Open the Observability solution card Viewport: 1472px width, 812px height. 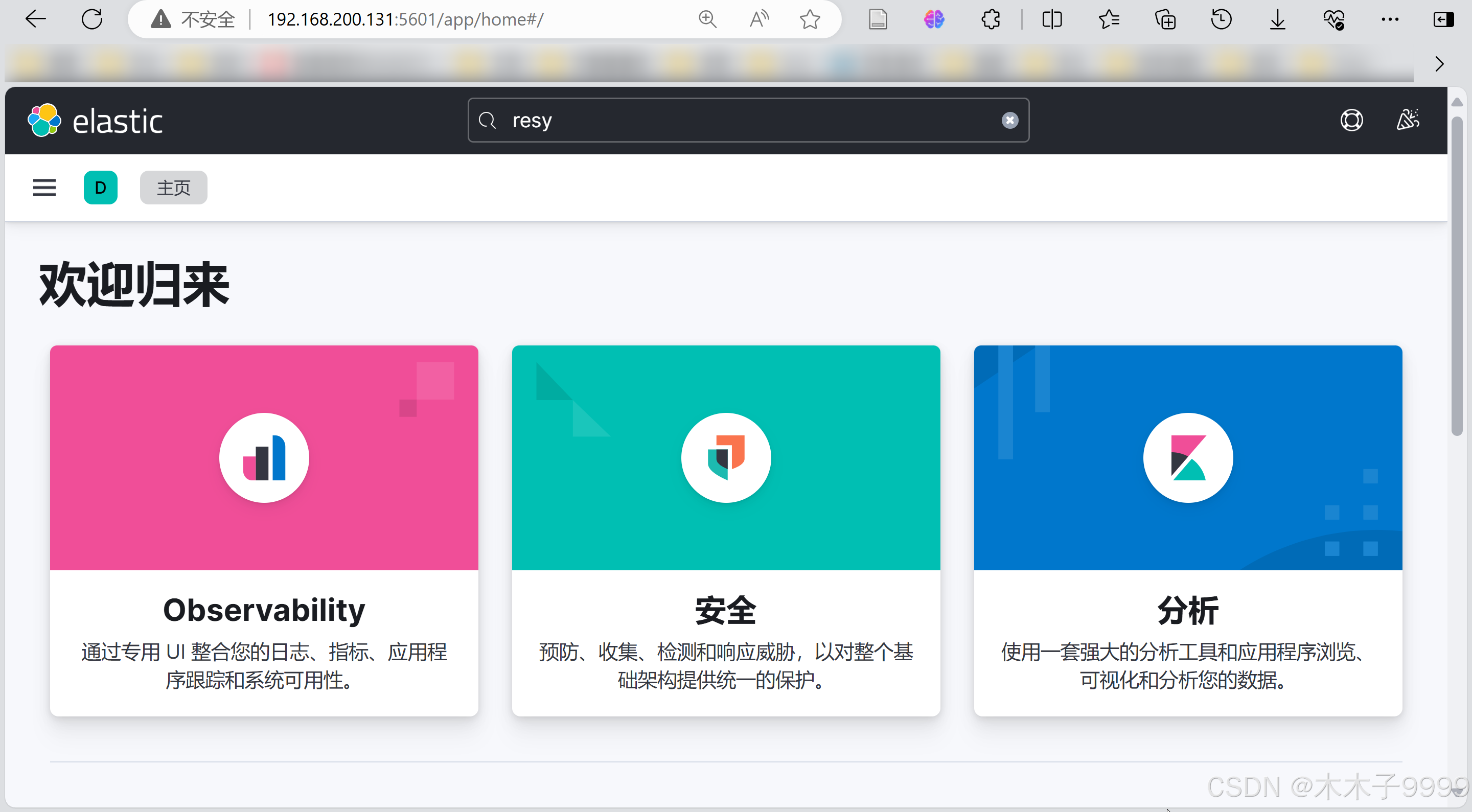pos(264,530)
